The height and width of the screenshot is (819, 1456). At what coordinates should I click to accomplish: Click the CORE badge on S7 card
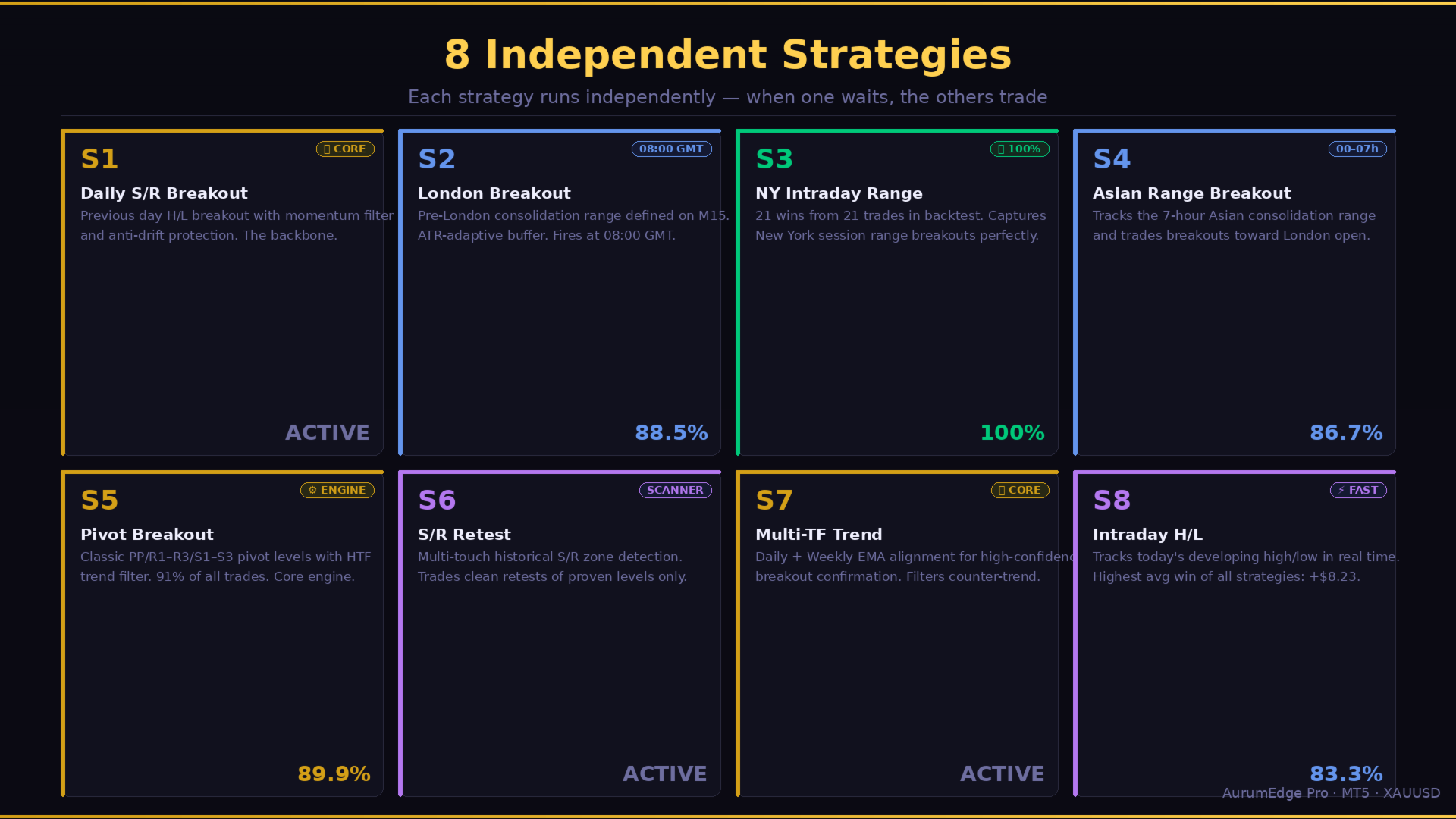click(1020, 491)
